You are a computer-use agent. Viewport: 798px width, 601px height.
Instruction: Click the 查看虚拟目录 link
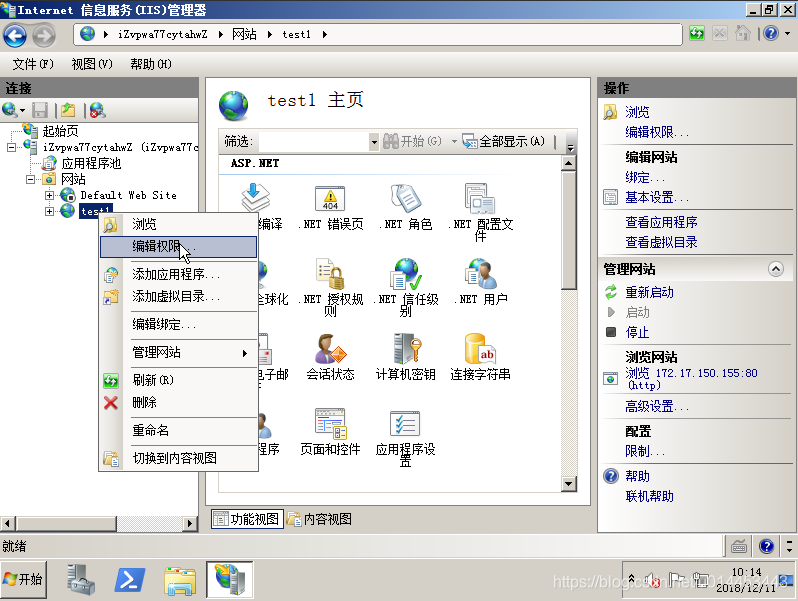[661, 242]
